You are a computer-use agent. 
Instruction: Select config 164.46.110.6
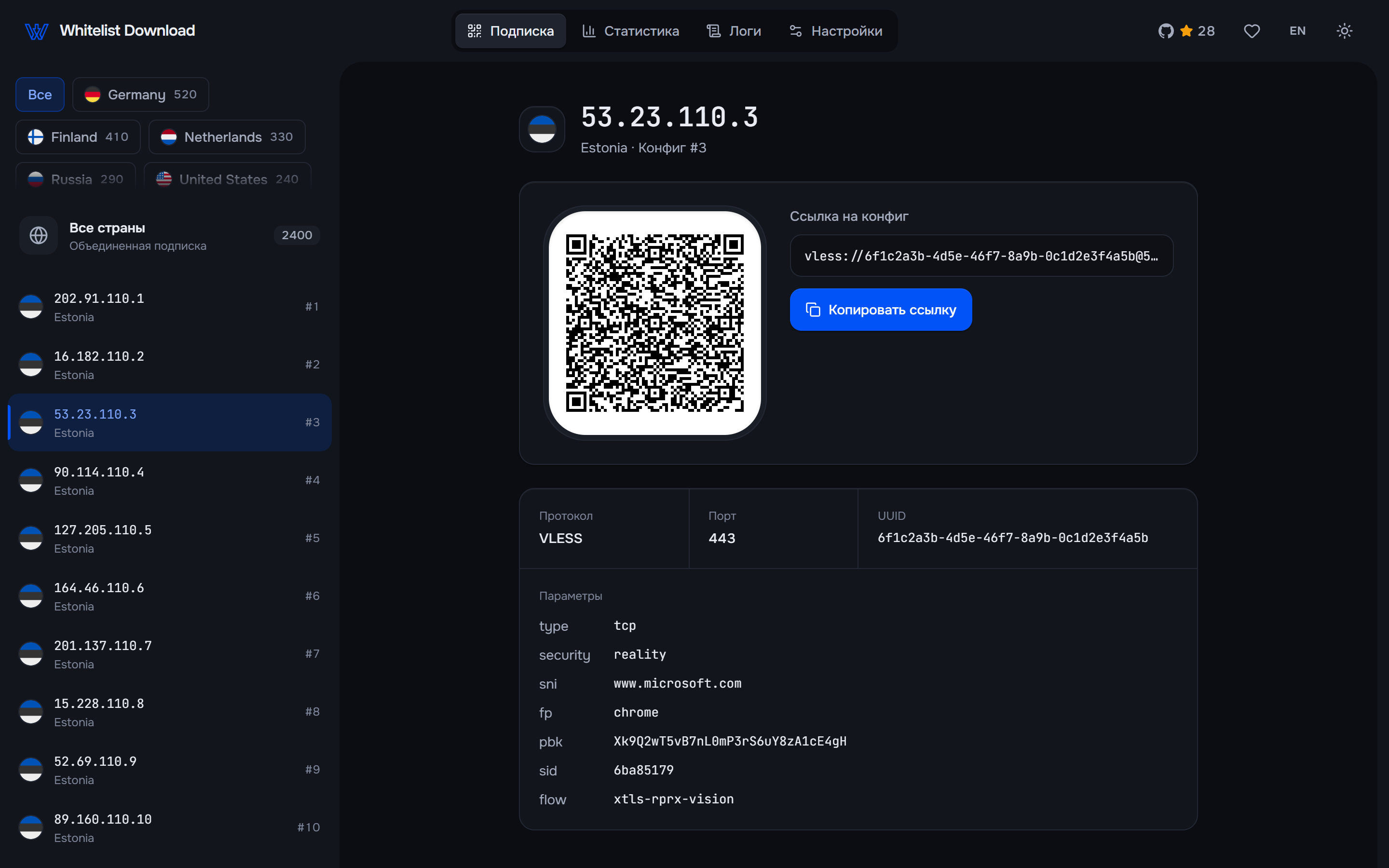click(x=169, y=597)
